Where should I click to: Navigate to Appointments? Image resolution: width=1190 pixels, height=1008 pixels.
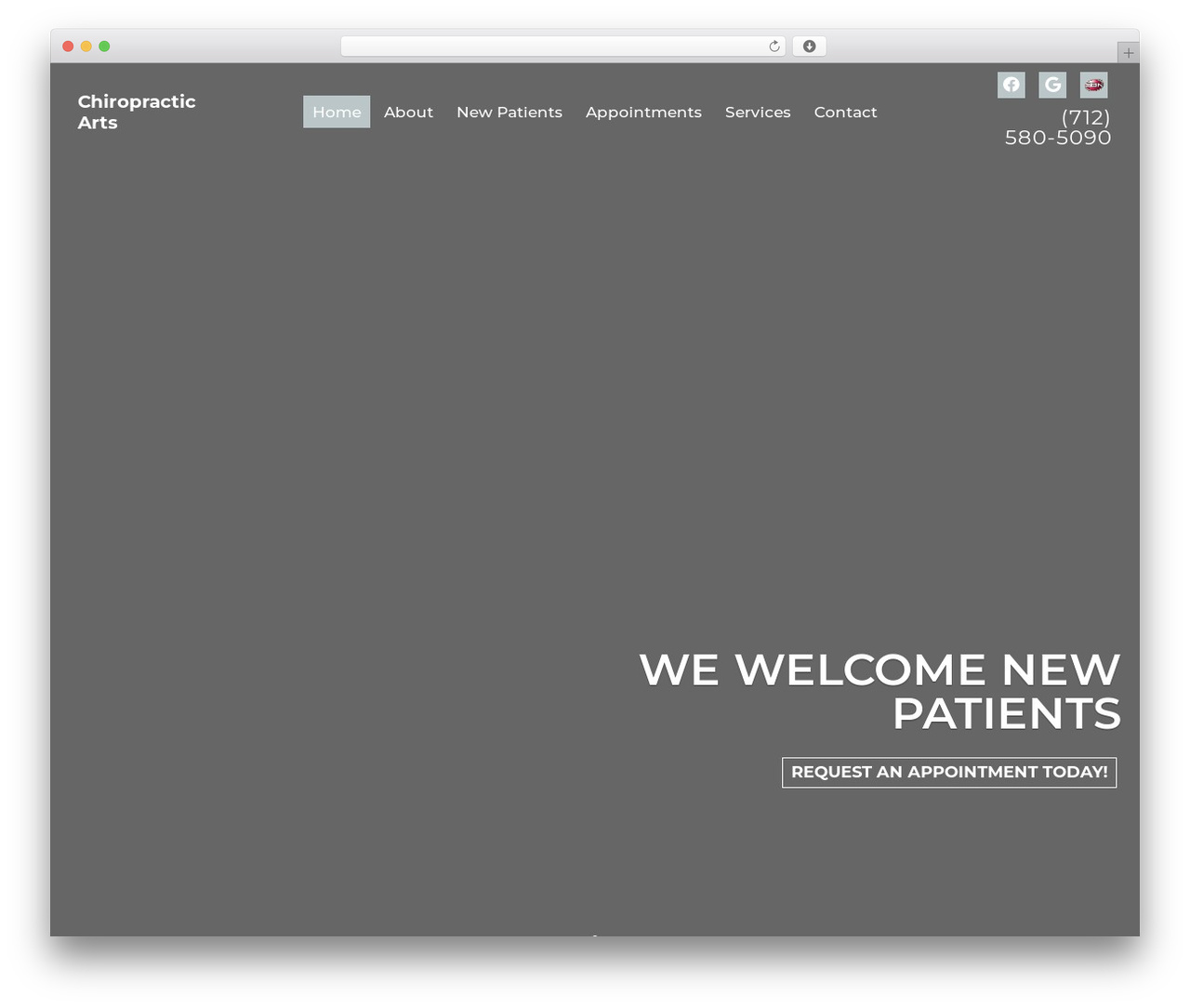[643, 112]
